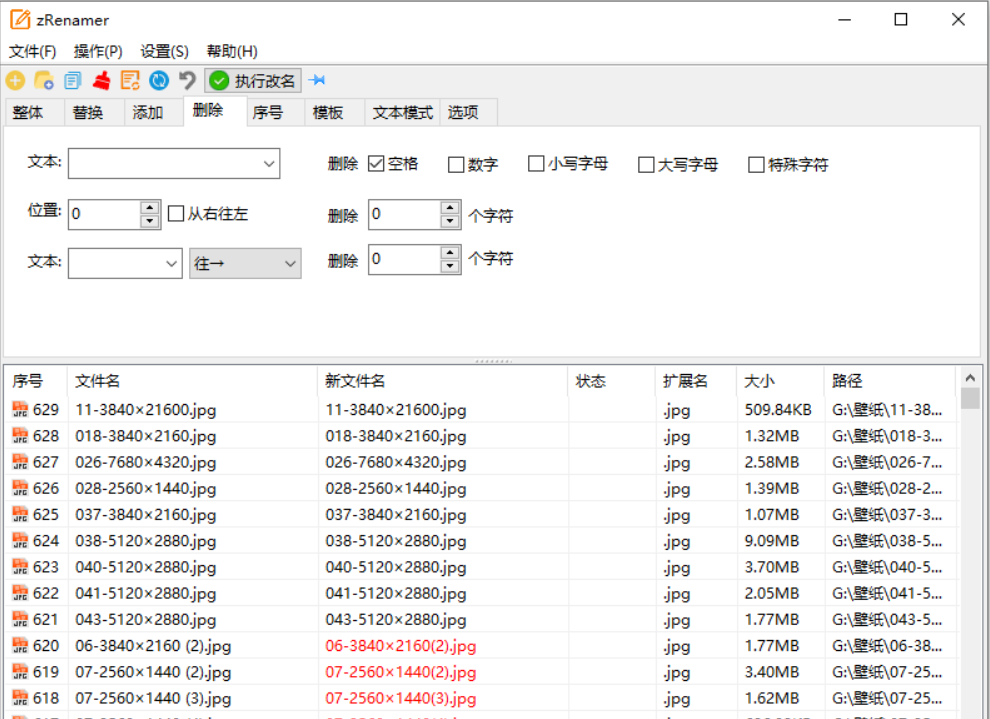Increase the middle 删除 character count
The image size is (990, 719).
(450, 208)
